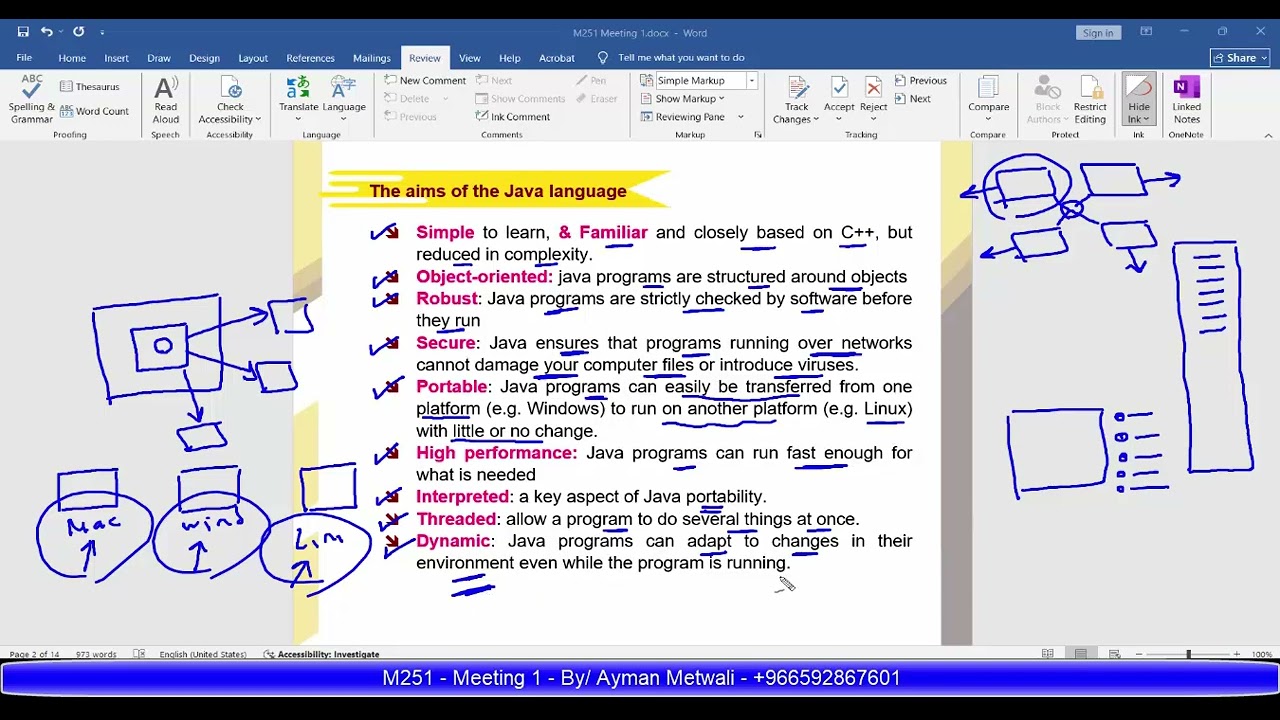This screenshot has width=1280, height=720.
Task: Switch to the Mailings tab
Action: pyautogui.click(x=371, y=58)
